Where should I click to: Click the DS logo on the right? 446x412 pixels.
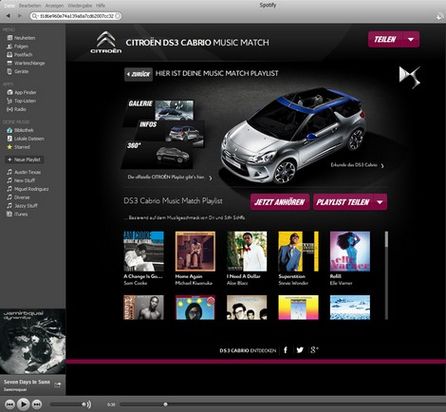pyautogui.click(x=410, y=77)
